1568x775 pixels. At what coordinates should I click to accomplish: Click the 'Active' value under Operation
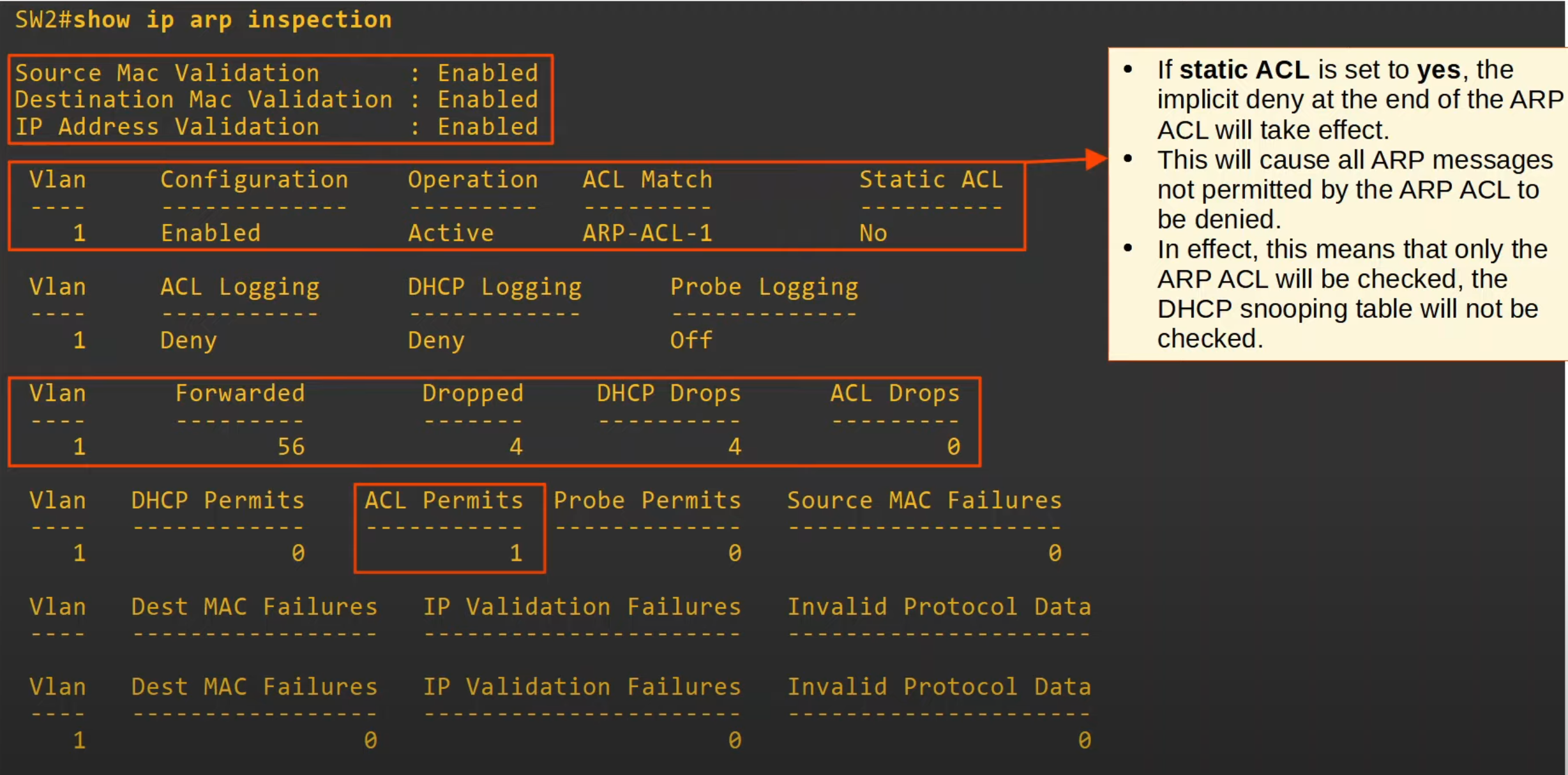point(451,233)
